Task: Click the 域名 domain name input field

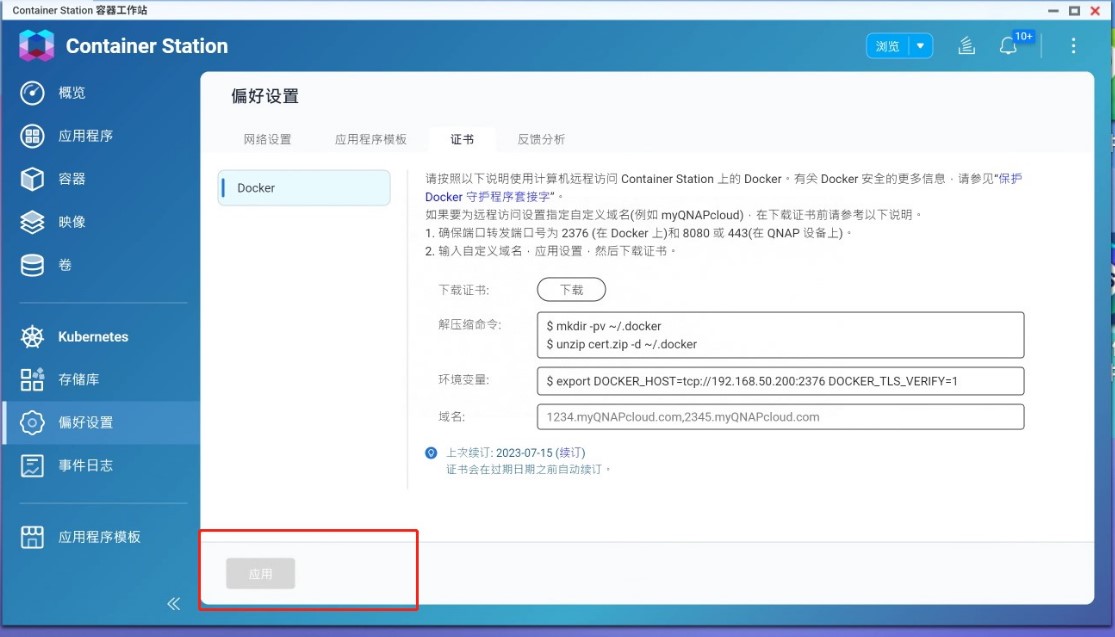Action: [780, 417]
